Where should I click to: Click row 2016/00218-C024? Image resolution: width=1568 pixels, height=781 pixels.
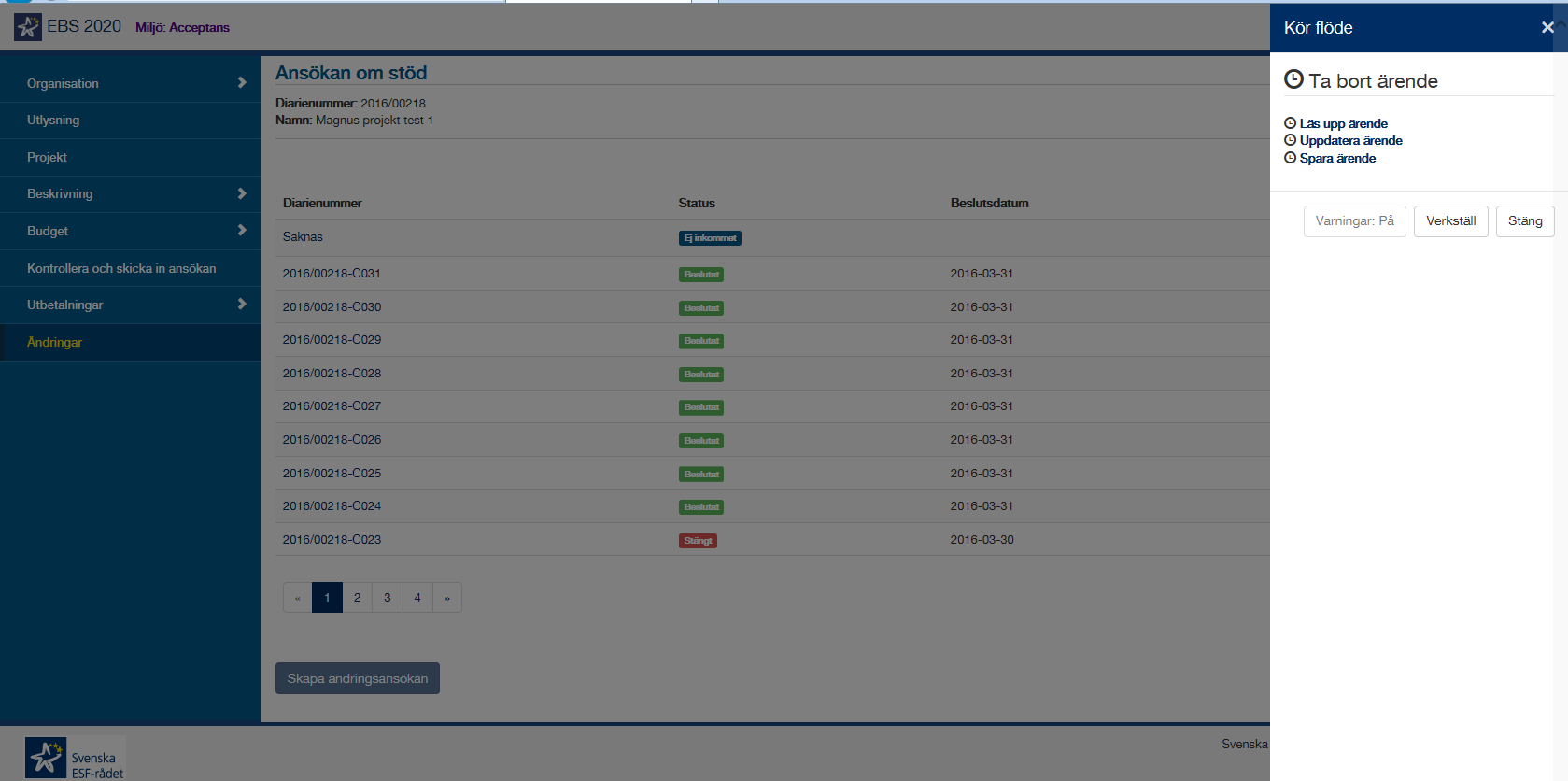[x=772, y=506]
